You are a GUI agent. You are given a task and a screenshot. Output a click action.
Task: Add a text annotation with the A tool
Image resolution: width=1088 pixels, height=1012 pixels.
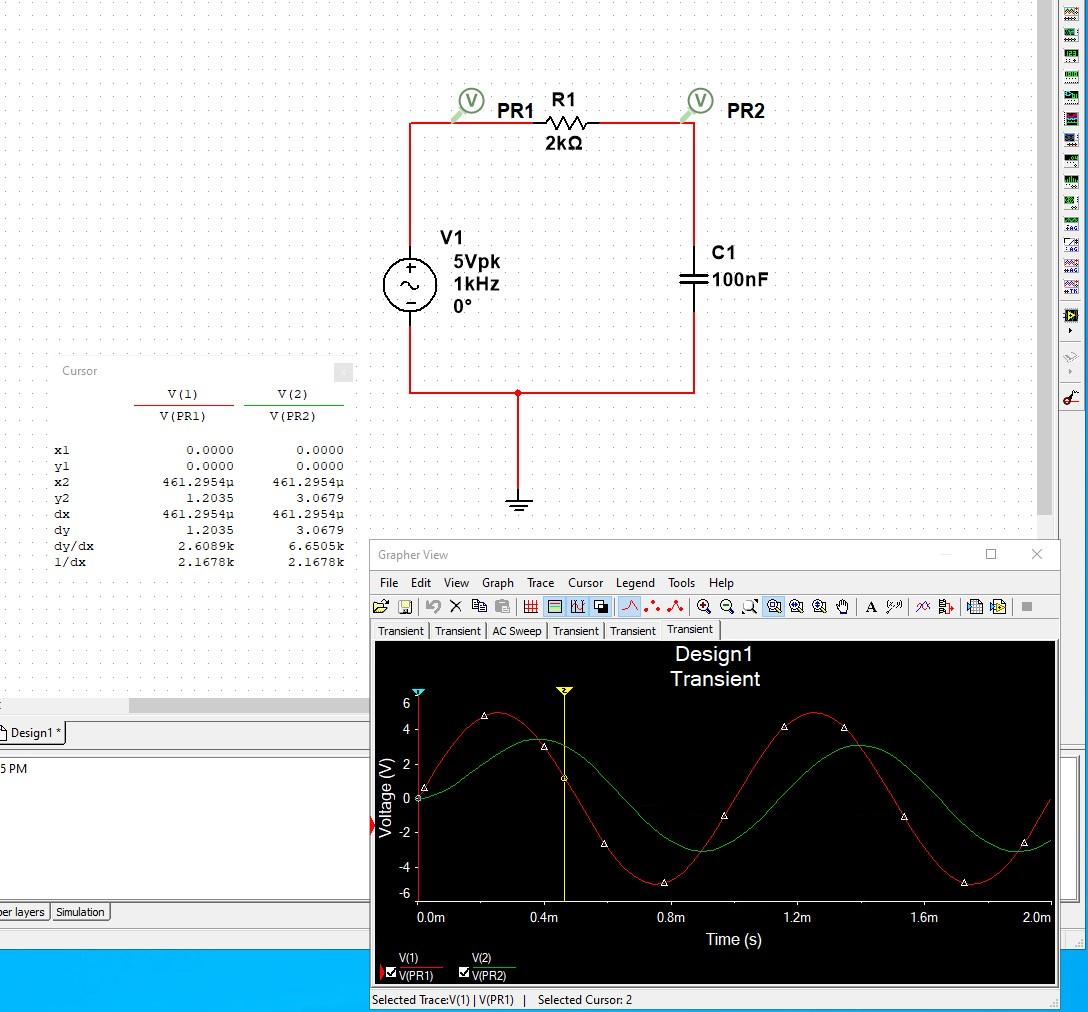869,606
